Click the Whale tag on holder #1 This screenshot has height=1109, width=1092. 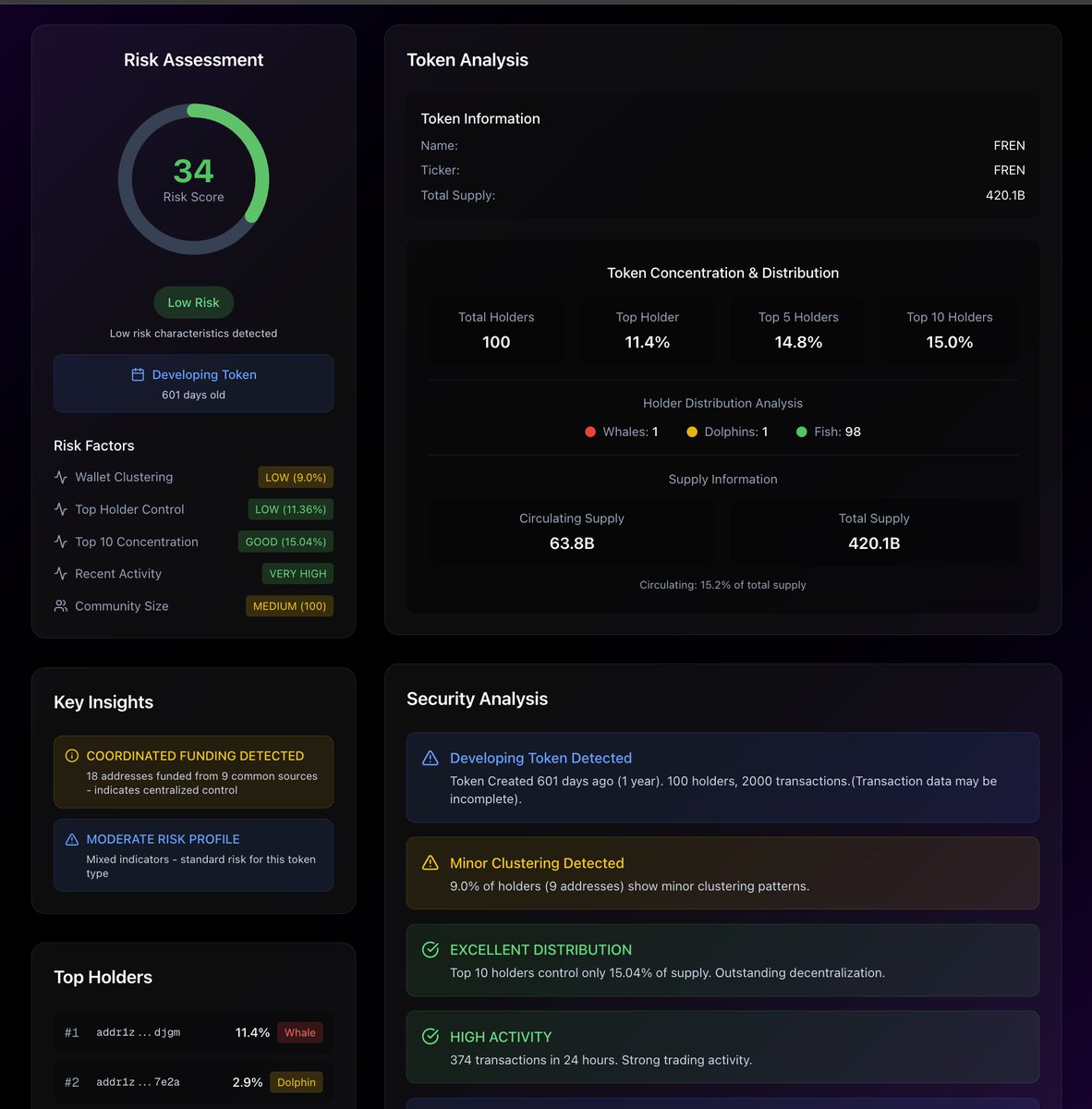point(299,1032)
